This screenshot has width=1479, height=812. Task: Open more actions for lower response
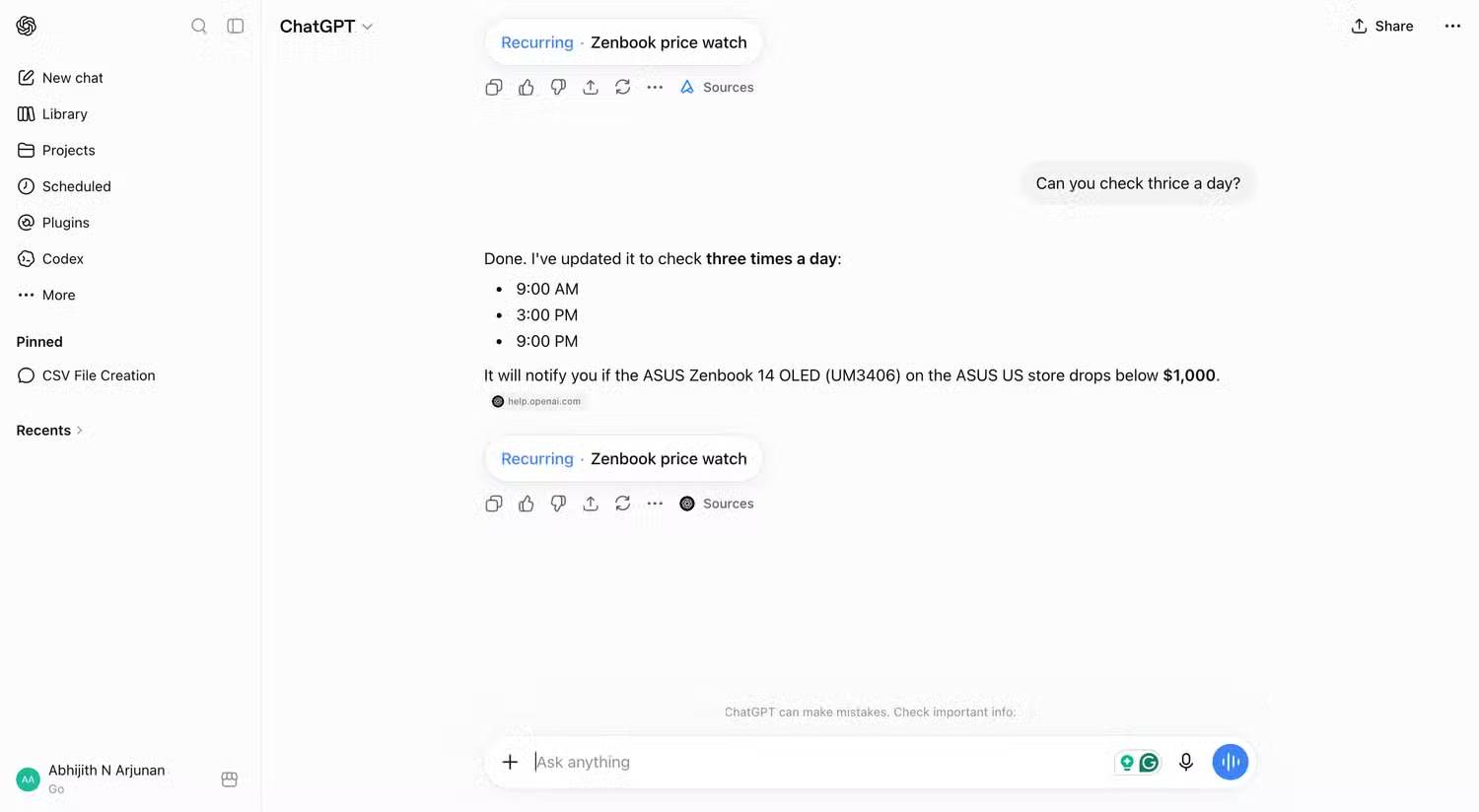[x=655, y=504]
